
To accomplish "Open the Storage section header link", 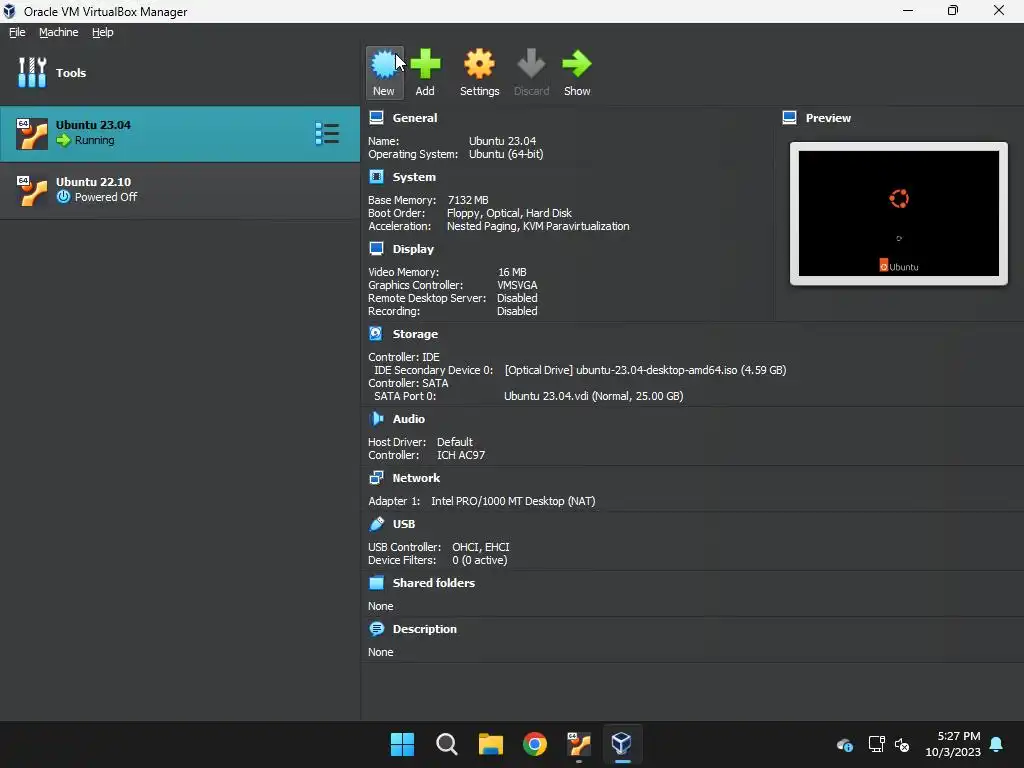I will click(x=415, y=334).
